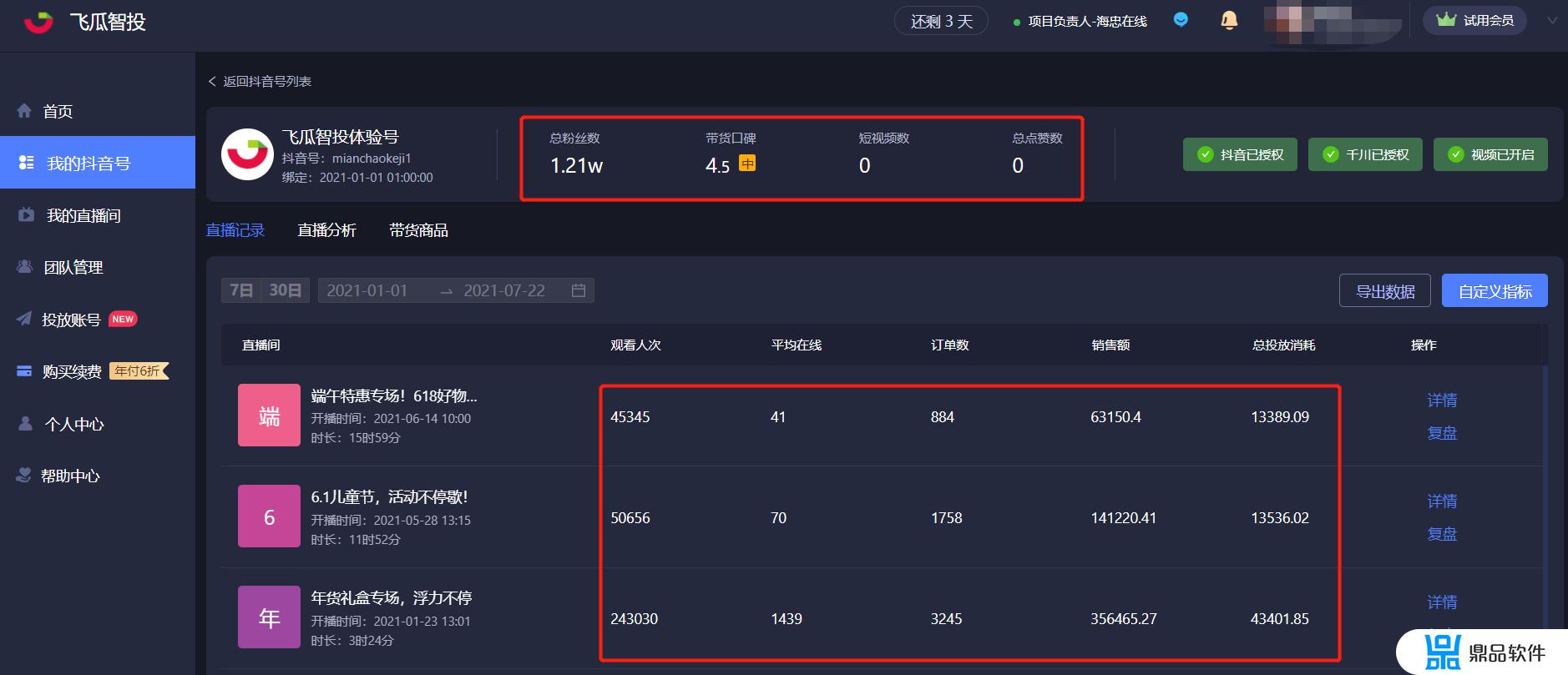Open 6.1儿童节 live room title

(389, 496)
